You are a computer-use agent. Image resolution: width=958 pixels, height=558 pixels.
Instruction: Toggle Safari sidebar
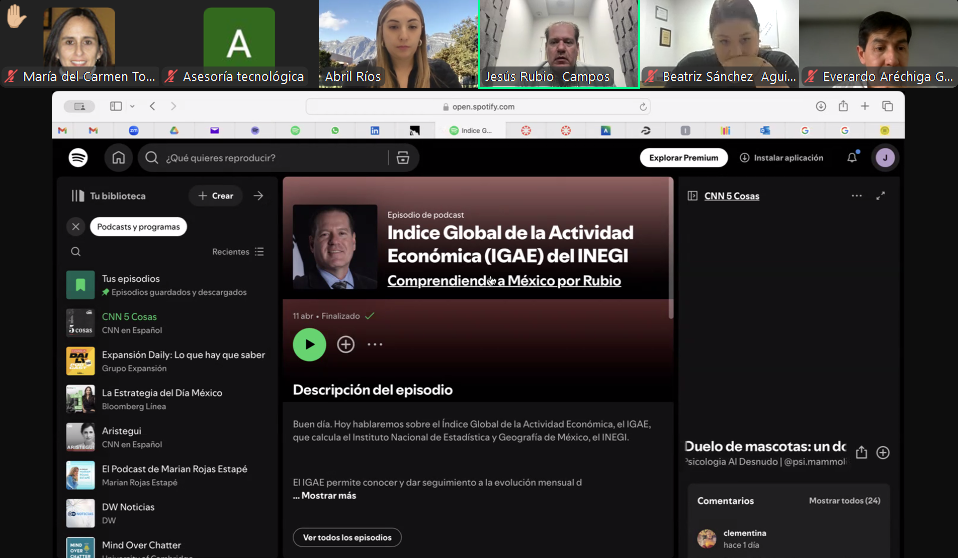pos(115,106)
